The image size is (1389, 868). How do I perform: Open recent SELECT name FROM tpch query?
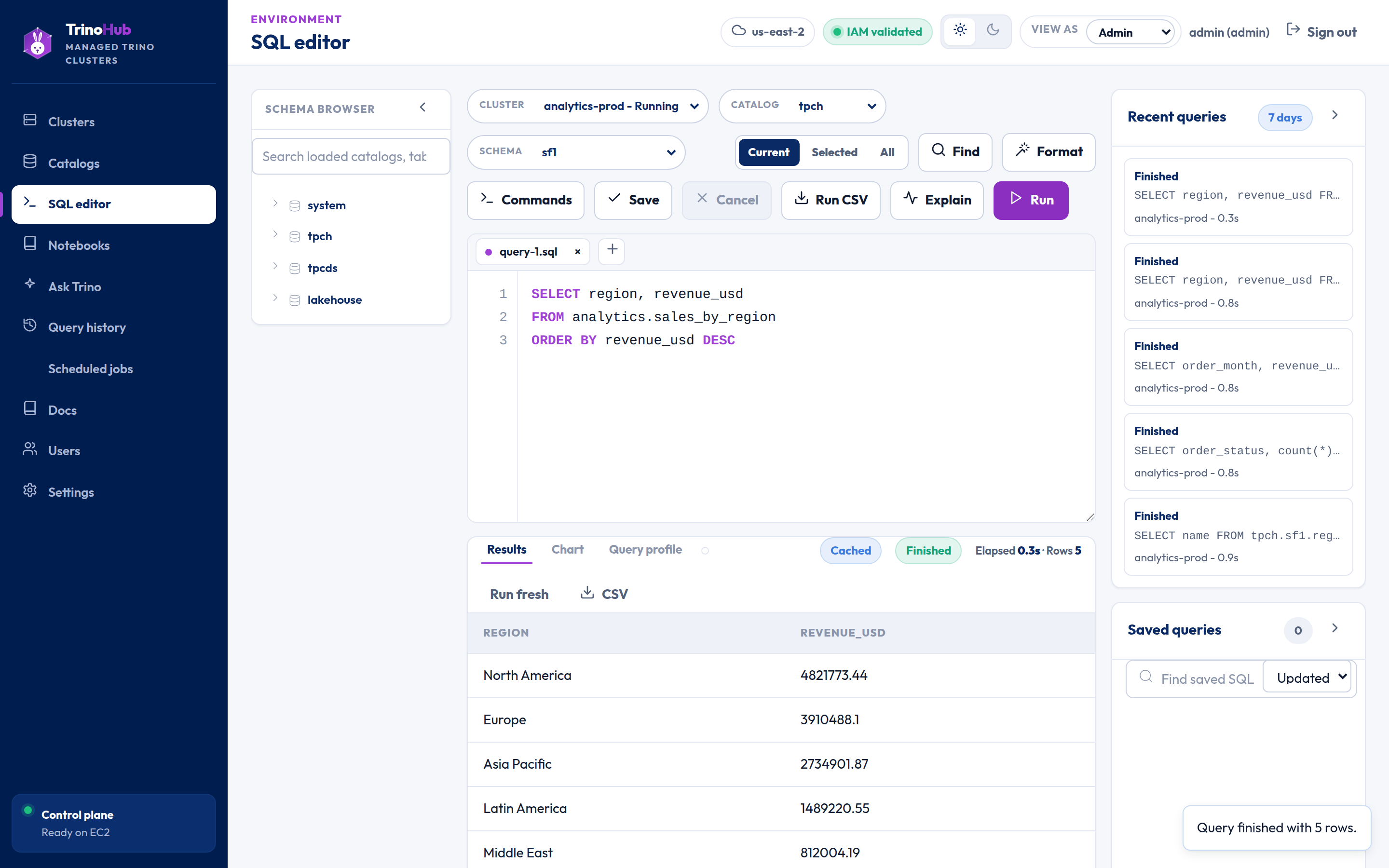(x=1238, y=537)
